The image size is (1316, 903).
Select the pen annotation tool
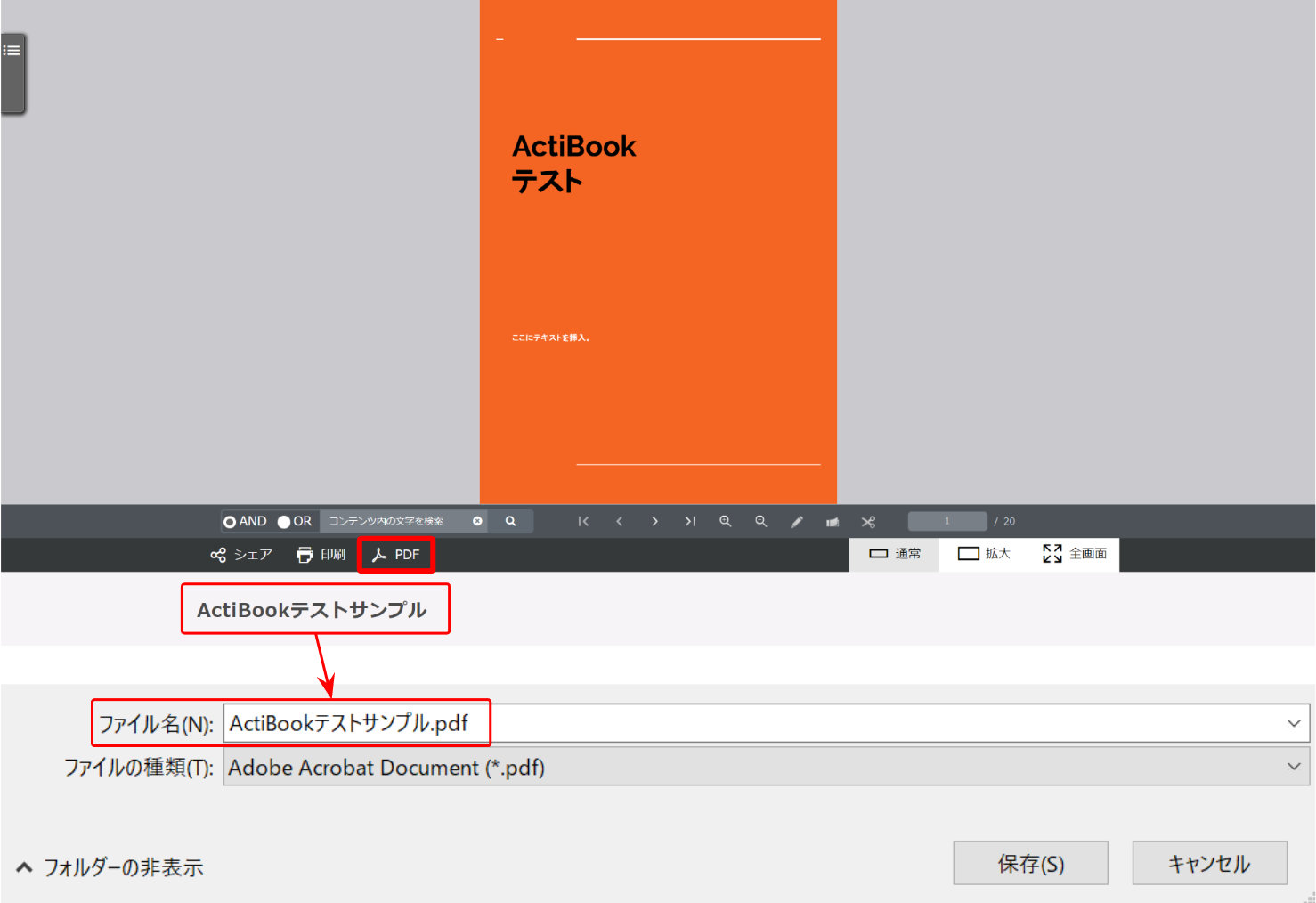coord(797,521)
